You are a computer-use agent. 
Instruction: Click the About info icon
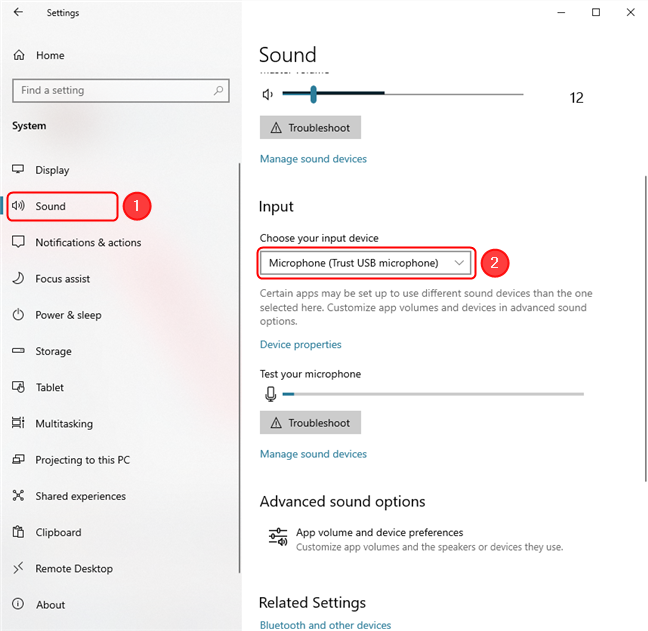click(18, 604)
